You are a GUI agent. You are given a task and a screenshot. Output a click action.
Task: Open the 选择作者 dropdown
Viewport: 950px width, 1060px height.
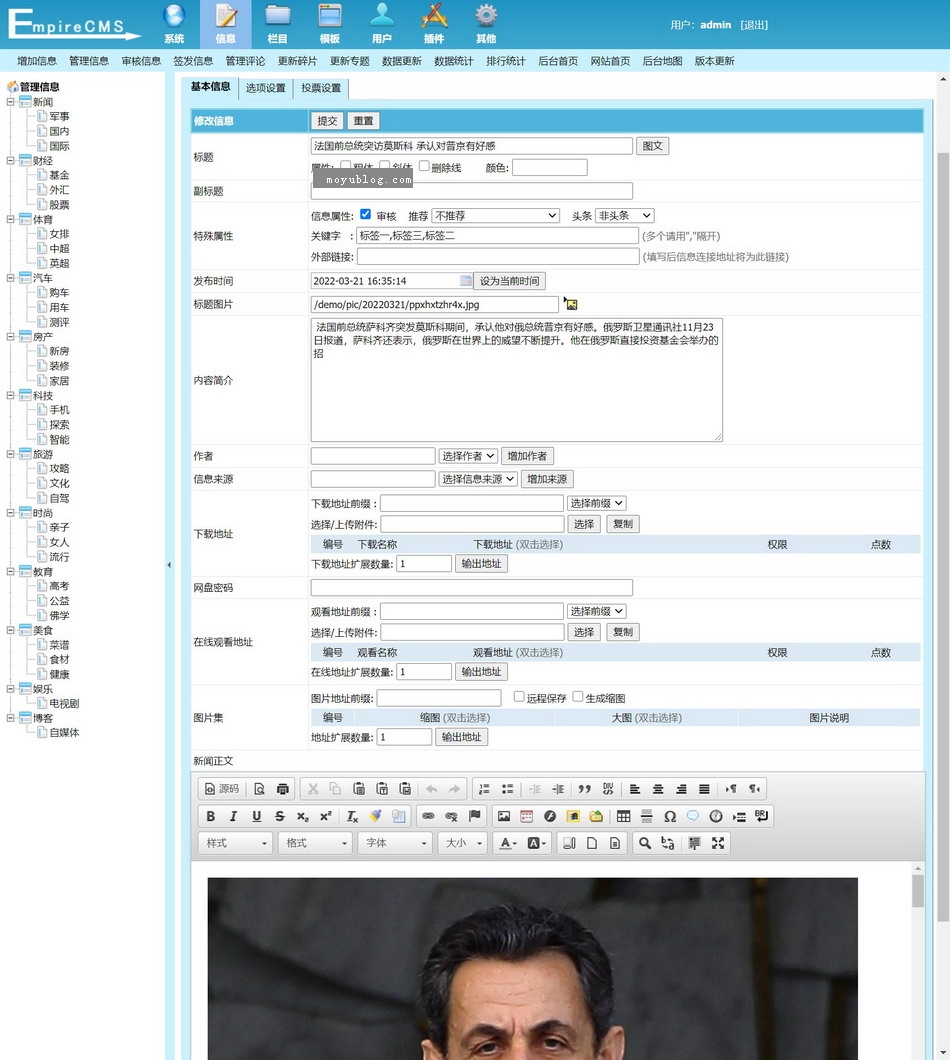point(468,456)
